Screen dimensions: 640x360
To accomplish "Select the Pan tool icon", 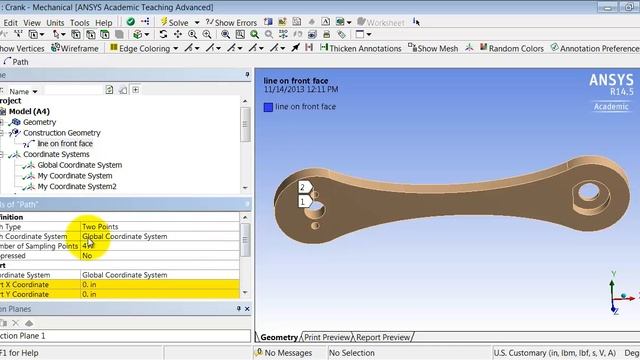I will click(178, 35).
